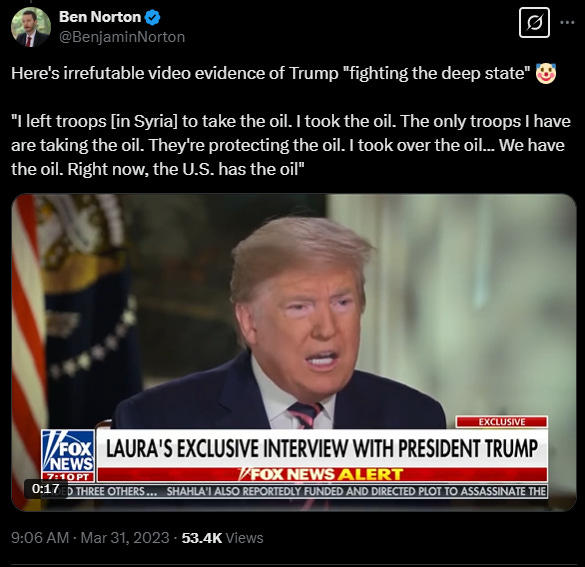Click the Ben Norton display name
This screenshot has width=585, height=567.
tap(100, 17)
